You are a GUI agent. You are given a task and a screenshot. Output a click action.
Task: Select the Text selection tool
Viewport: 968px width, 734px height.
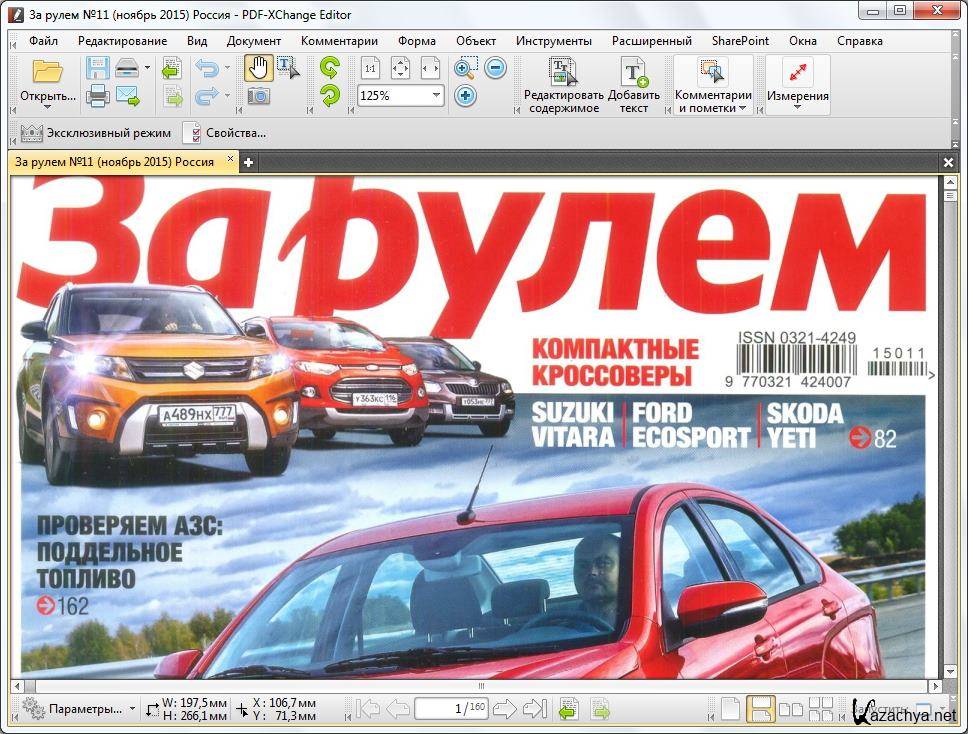[288, 68]
